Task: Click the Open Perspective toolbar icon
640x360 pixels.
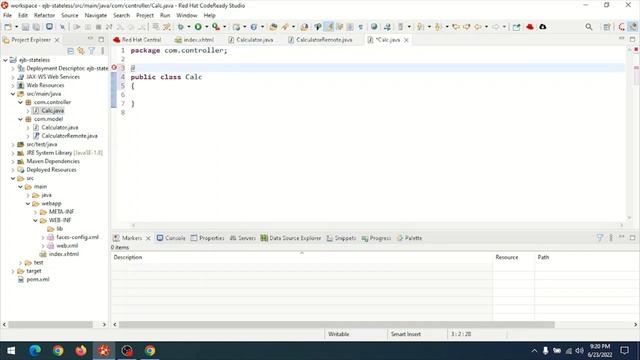Action: (607, 27)
